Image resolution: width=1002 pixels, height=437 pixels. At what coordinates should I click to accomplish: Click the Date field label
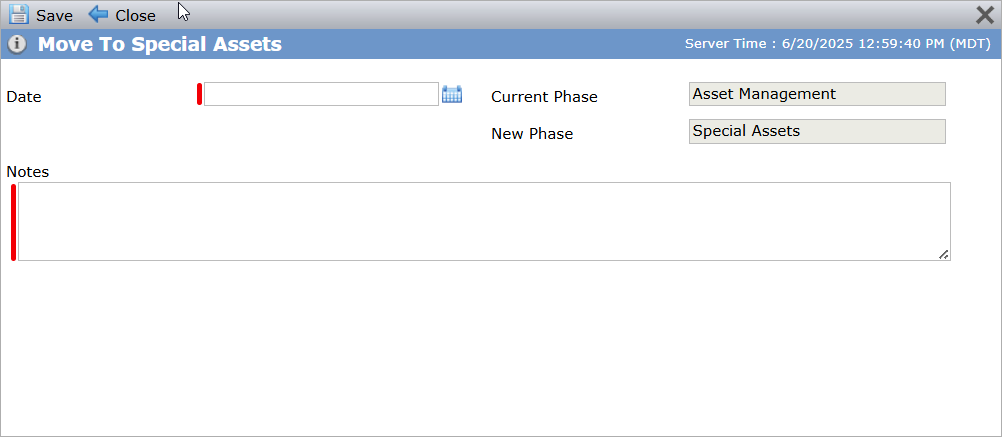24,96
